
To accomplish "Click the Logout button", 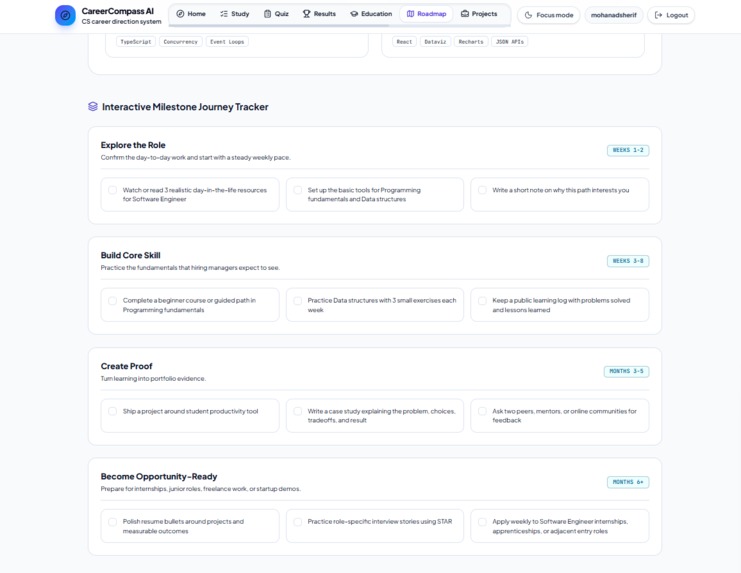I will 671,15.
